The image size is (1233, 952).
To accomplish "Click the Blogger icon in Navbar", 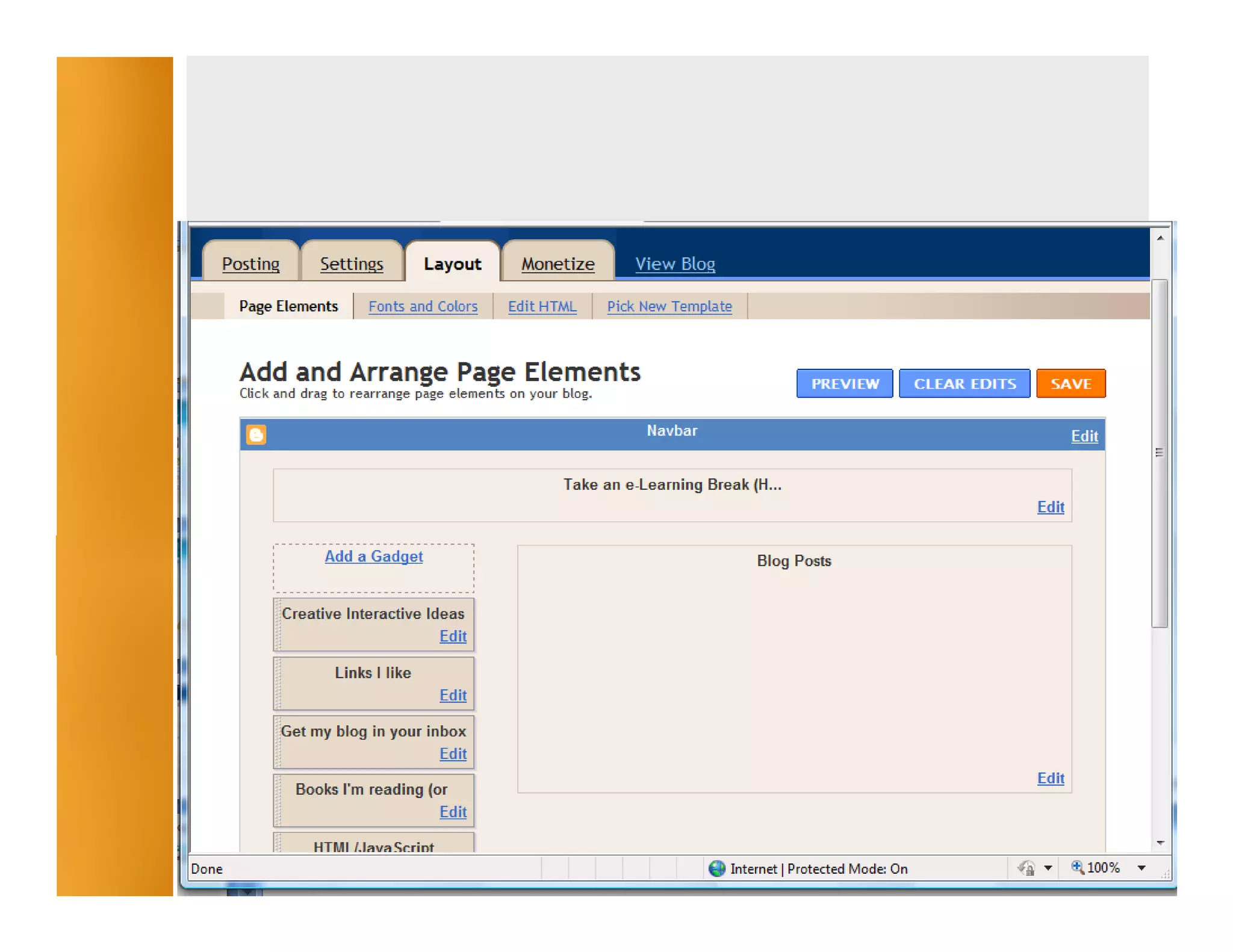I will pos(256,434).
